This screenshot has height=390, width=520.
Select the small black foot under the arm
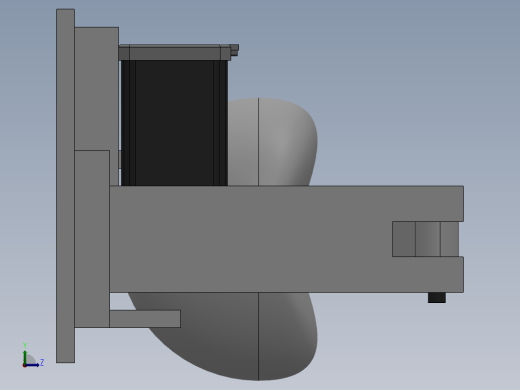tap(437, 298)
